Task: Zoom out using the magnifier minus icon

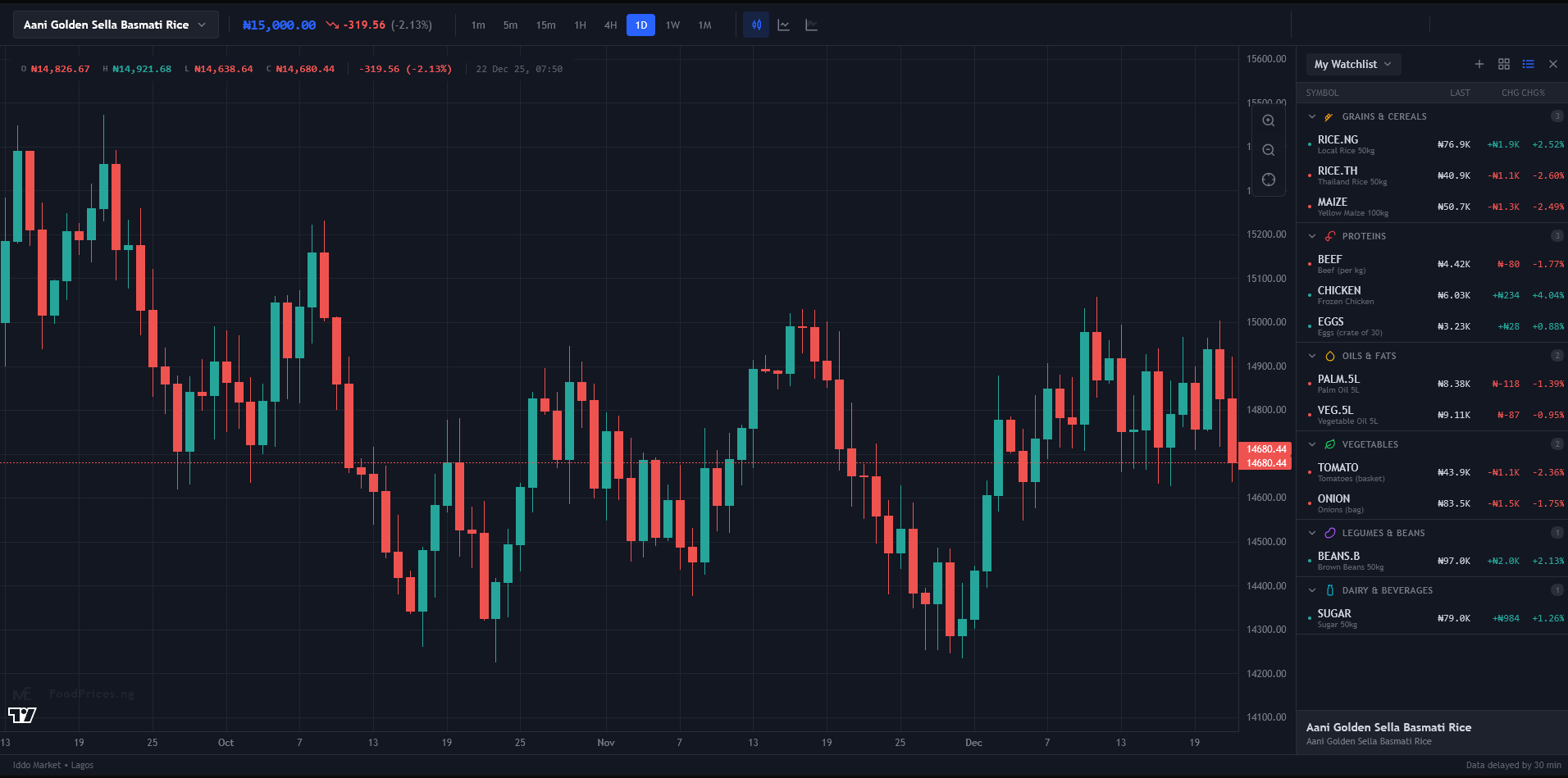Action: tap(1268, 150)
